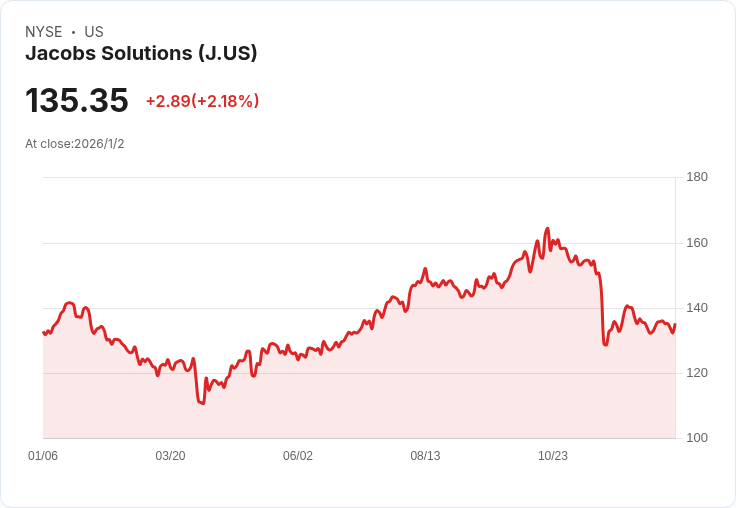Click the 180 price axis label
The height and width of the screenshot is (508, 736).
tap(697, 177)
